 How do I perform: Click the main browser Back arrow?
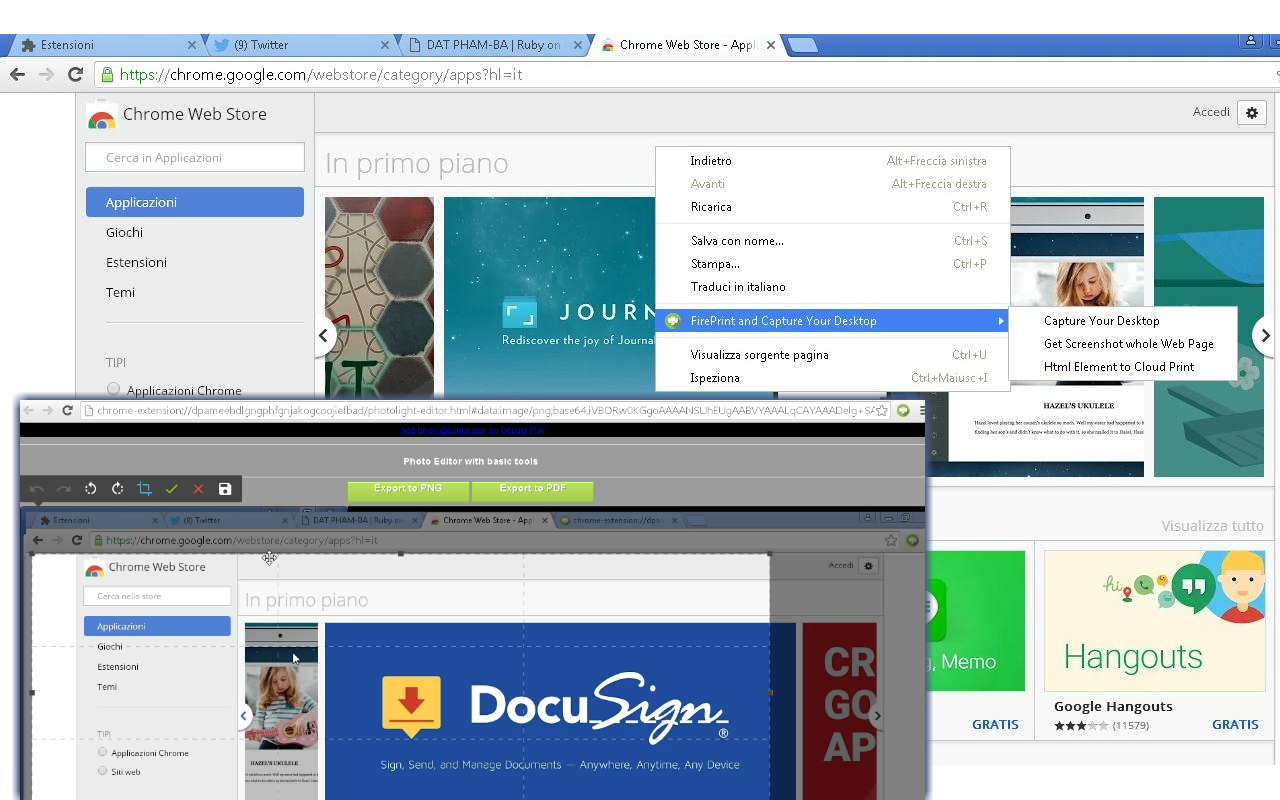pos(17,74)
